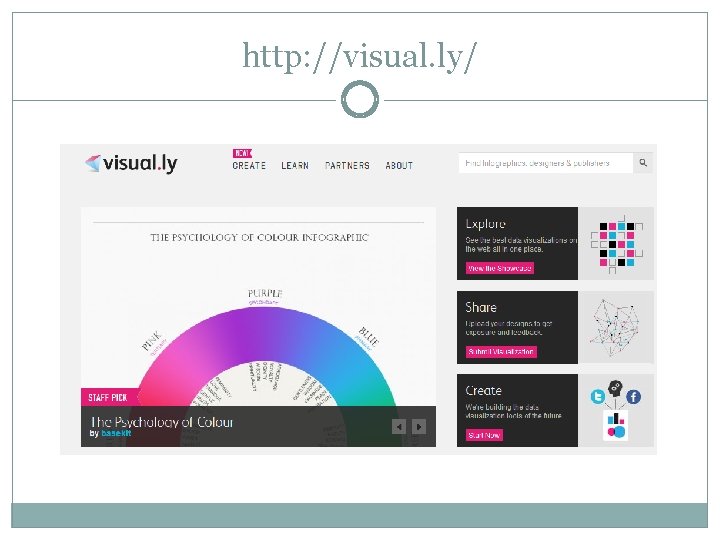Click the Share panel network graph thumbnail

pyautogui.click(x=616, y=327)
